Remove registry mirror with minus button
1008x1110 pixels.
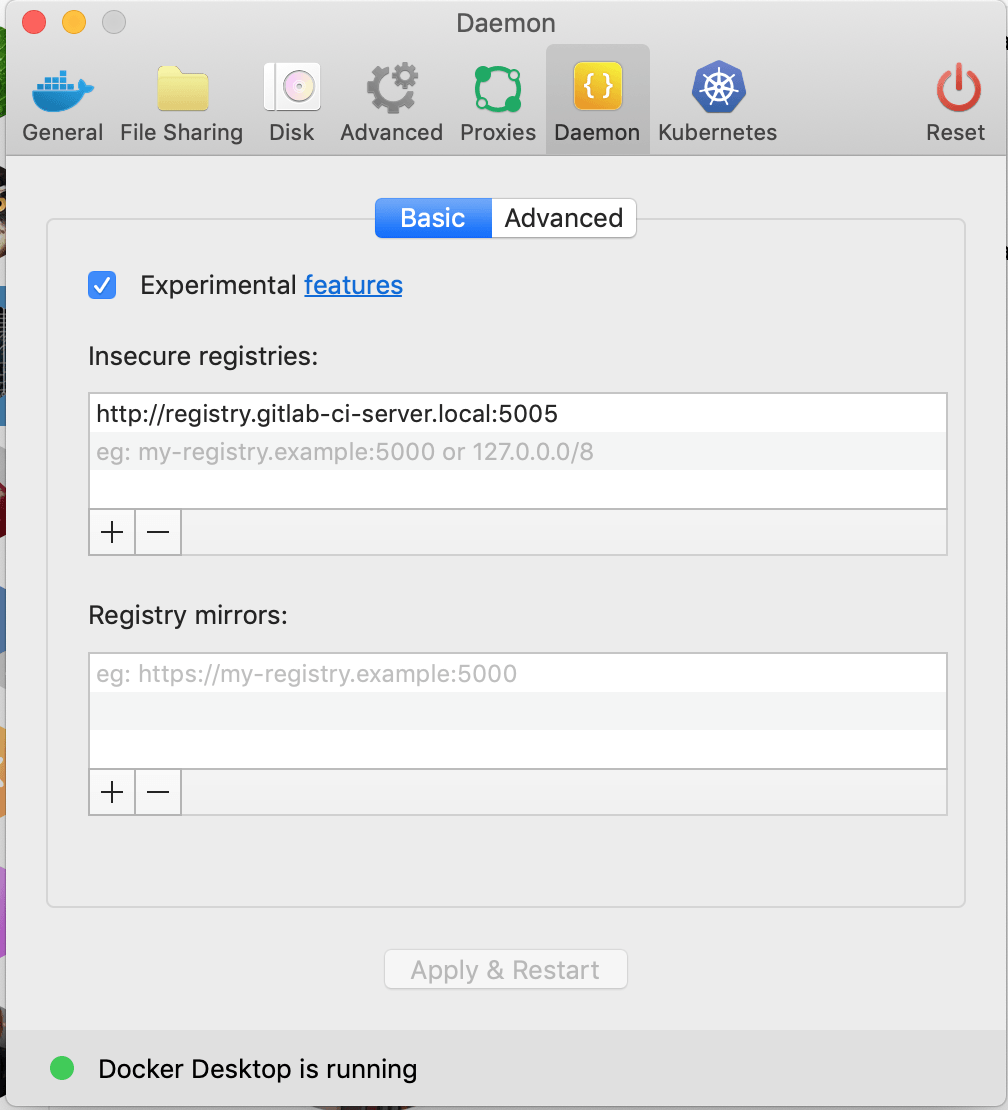[158, 792]
